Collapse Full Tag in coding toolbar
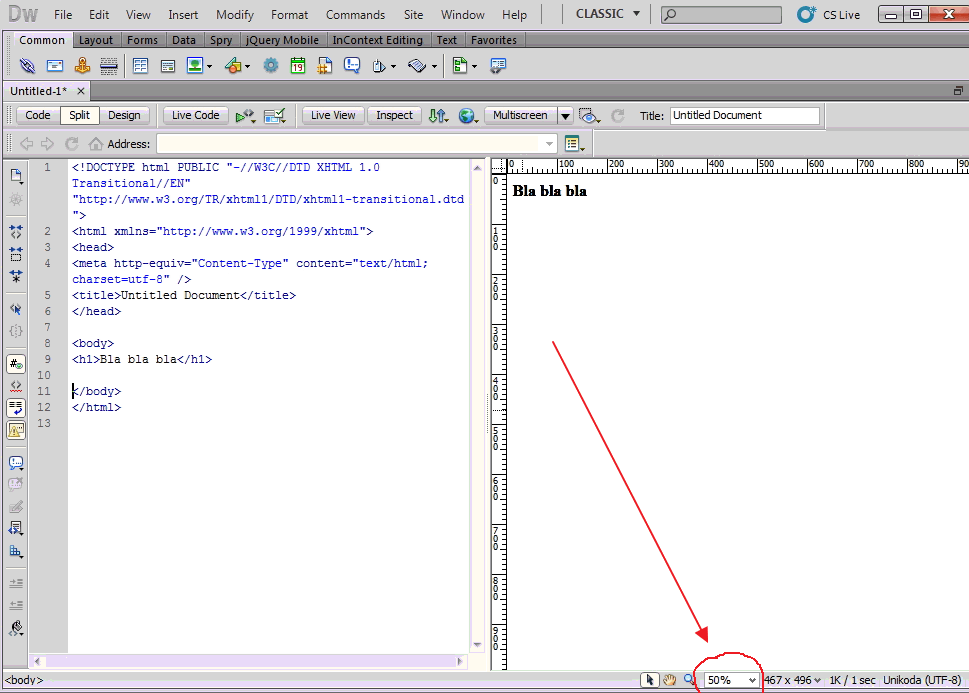The image size is (969, 693). click(16, 232)
